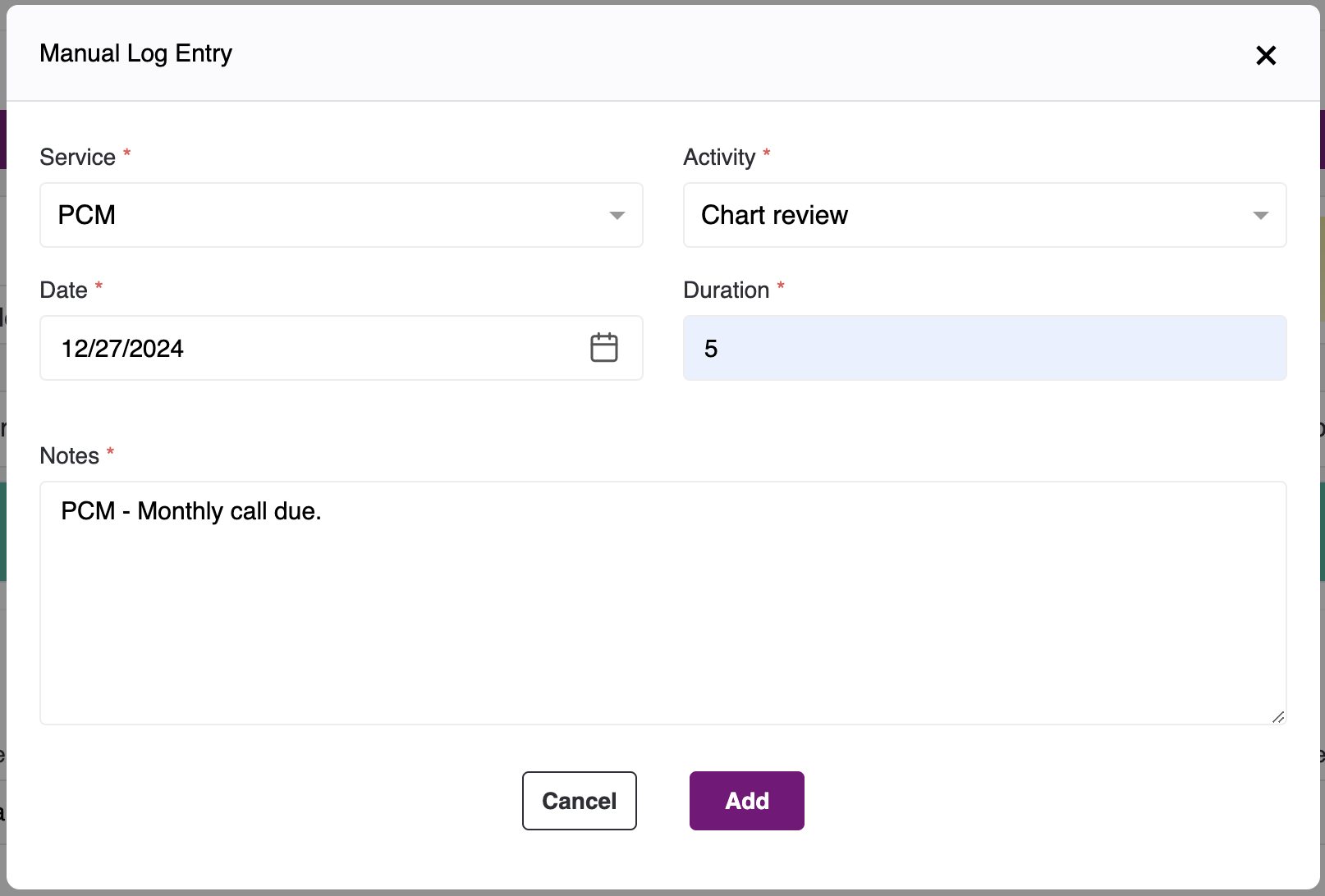Click the Notes textarea resize handle
Viewport: 1325px width, 896px height.
[x=1277, y=717]
